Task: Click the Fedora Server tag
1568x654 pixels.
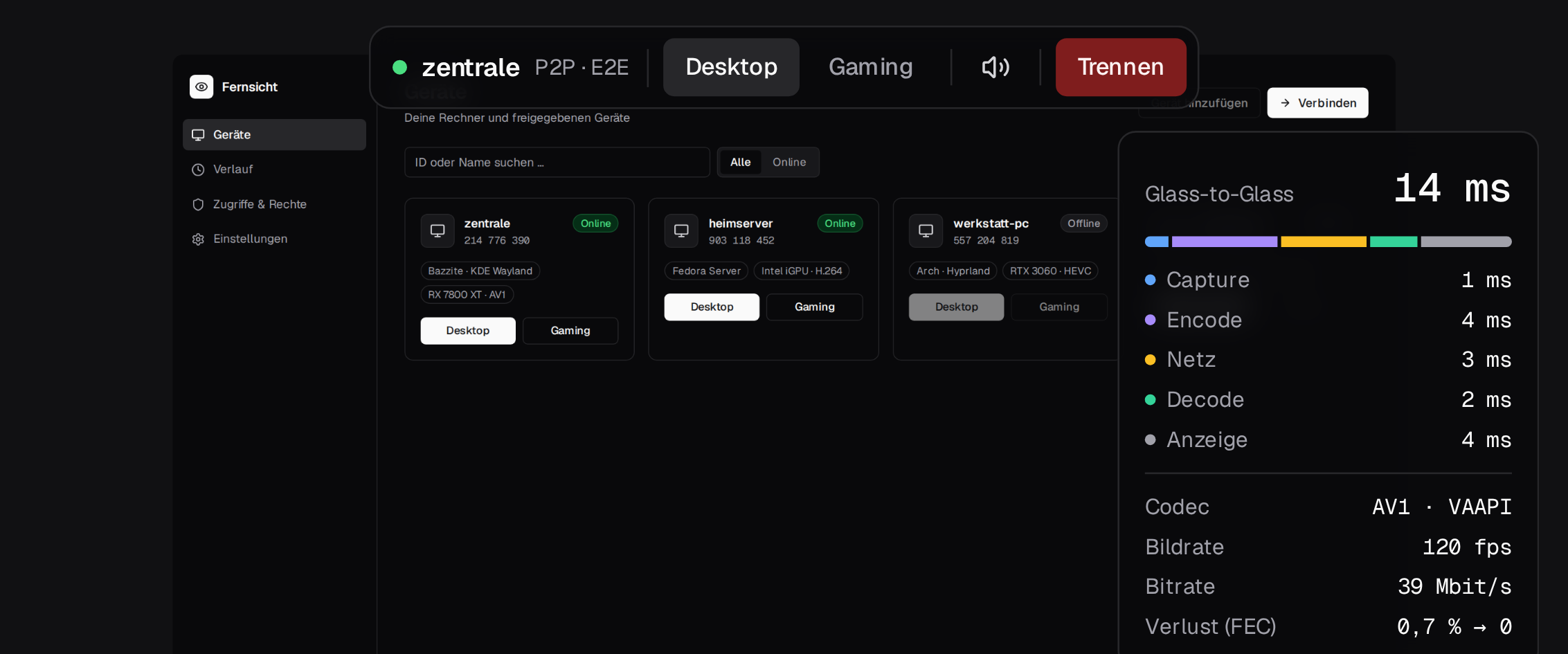Action: [x=706, y=271]
